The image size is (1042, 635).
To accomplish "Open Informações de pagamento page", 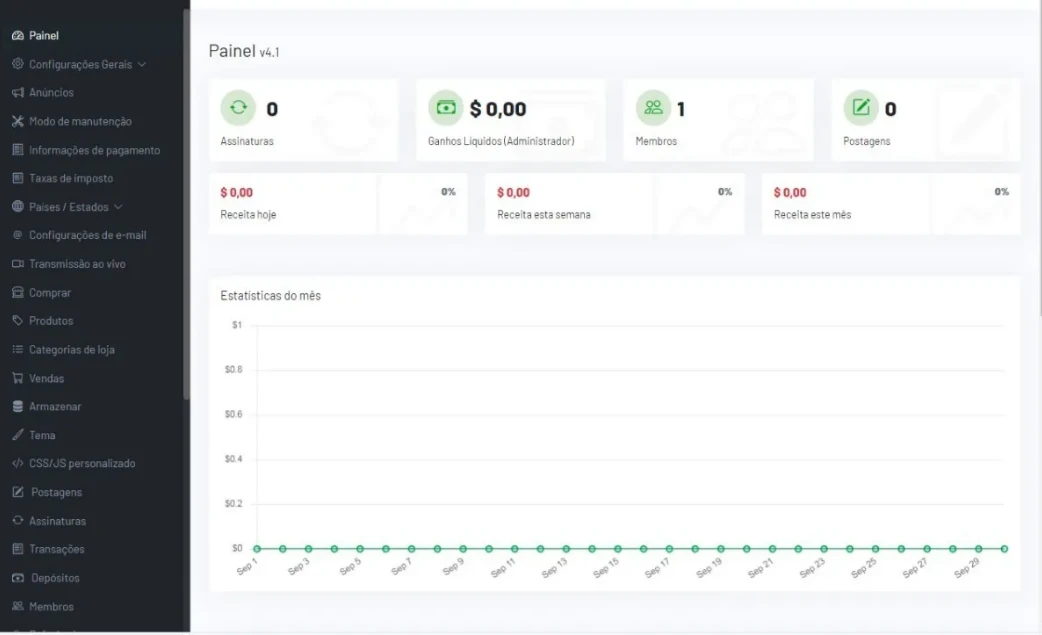I will tap(94, 150).
